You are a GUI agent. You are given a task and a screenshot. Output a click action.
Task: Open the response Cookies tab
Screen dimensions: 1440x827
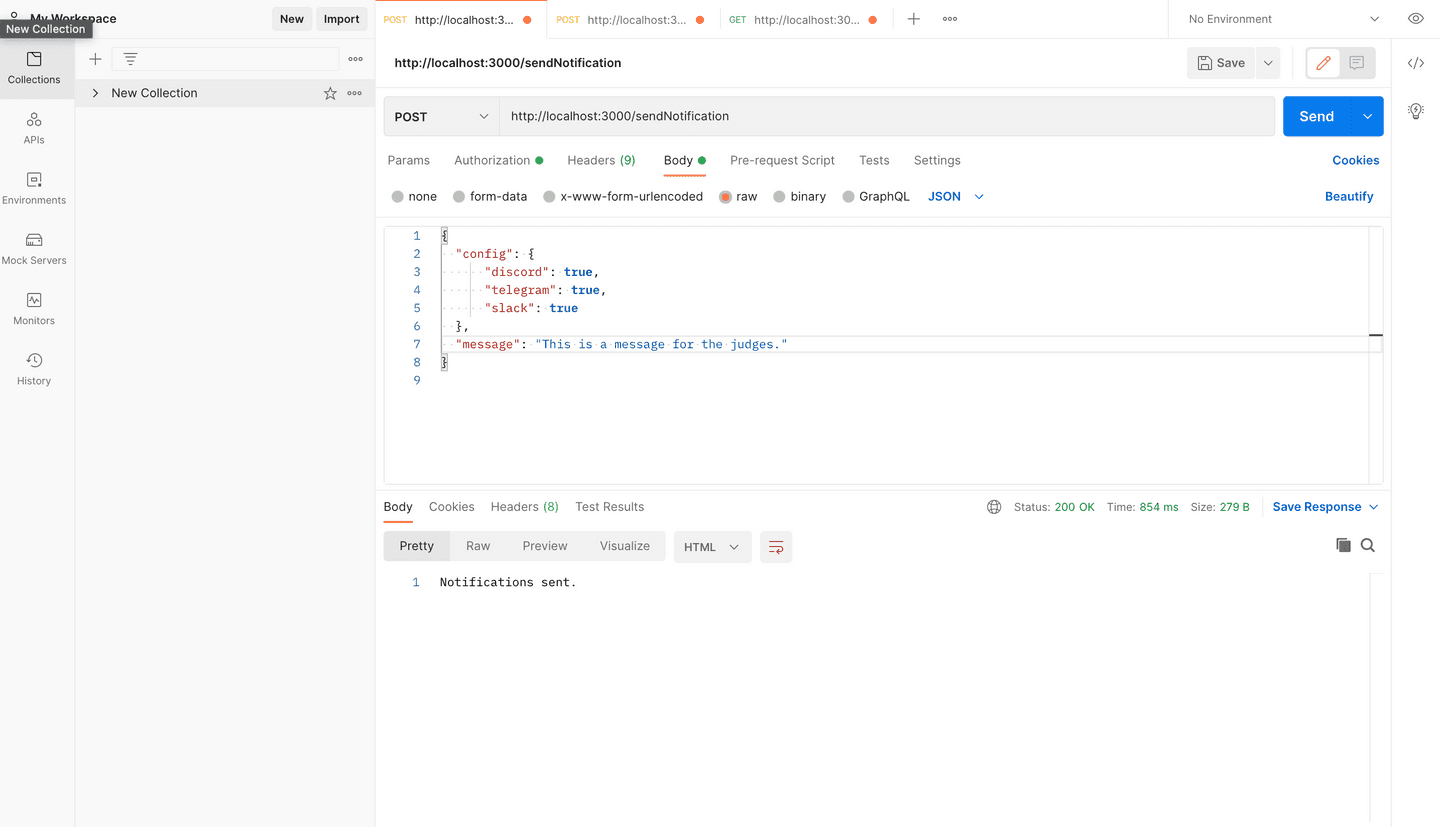(x=451, y=507)
